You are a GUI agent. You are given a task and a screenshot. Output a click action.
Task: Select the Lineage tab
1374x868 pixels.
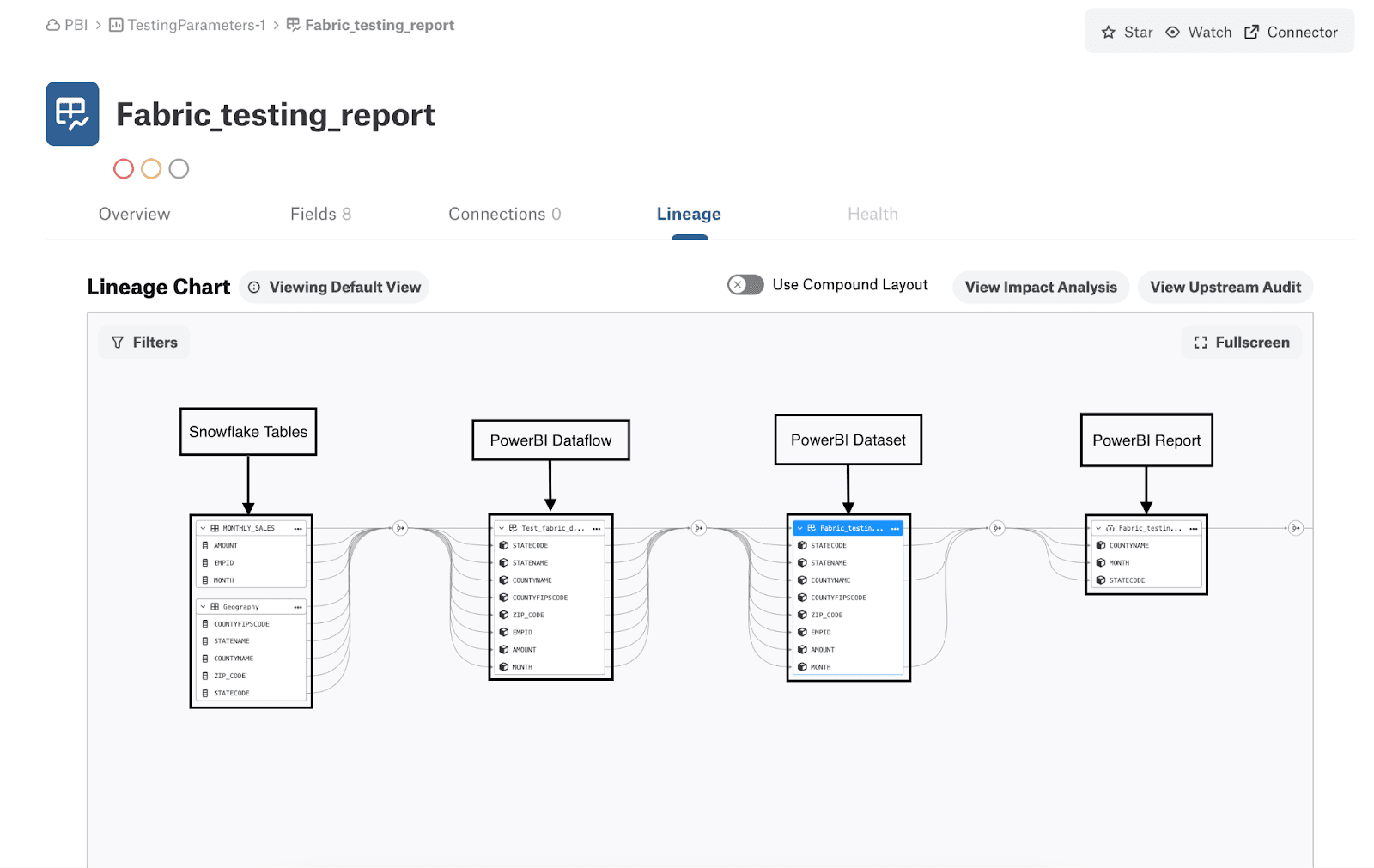689,214
